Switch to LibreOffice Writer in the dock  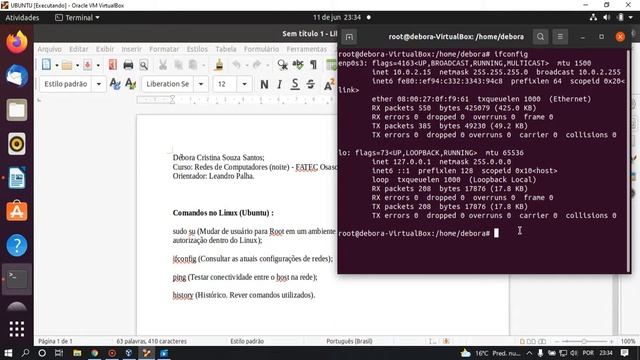tap(17, 178)
